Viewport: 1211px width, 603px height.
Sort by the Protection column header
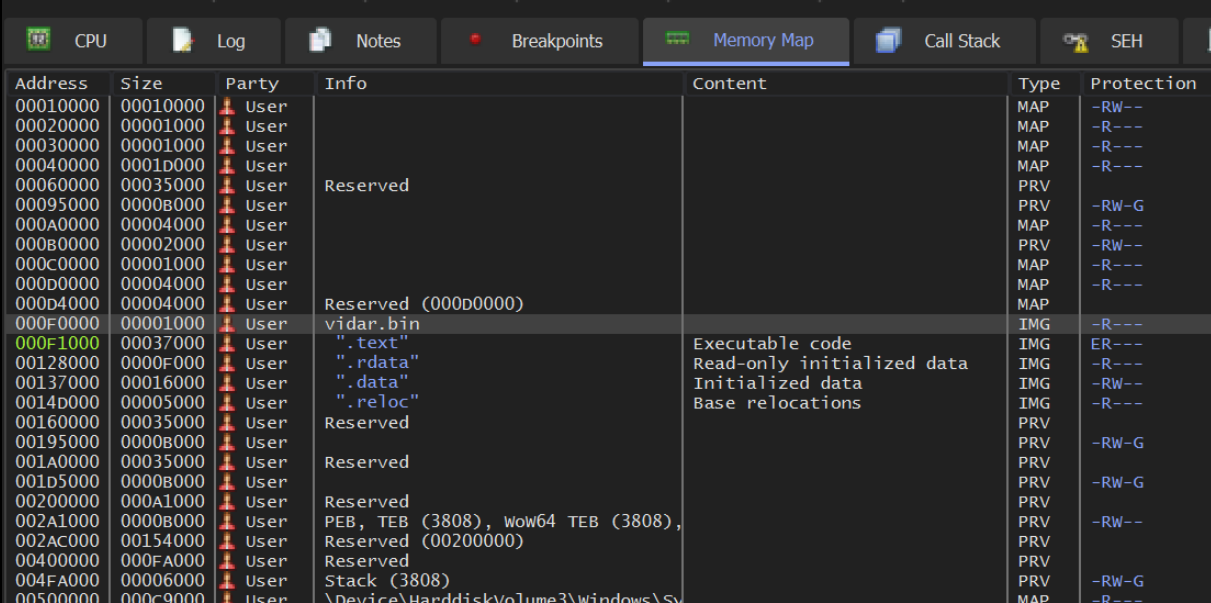[1142, 84]
